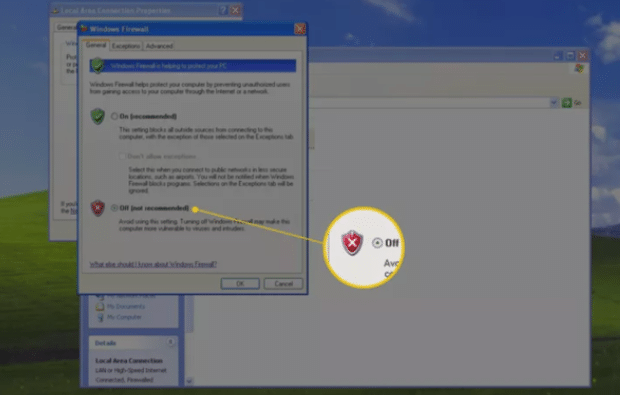Screen dimensions: 620x395
Task: Select the General tab in Windows Firewall
Action: pyautogui.click(x=96, y=45)
